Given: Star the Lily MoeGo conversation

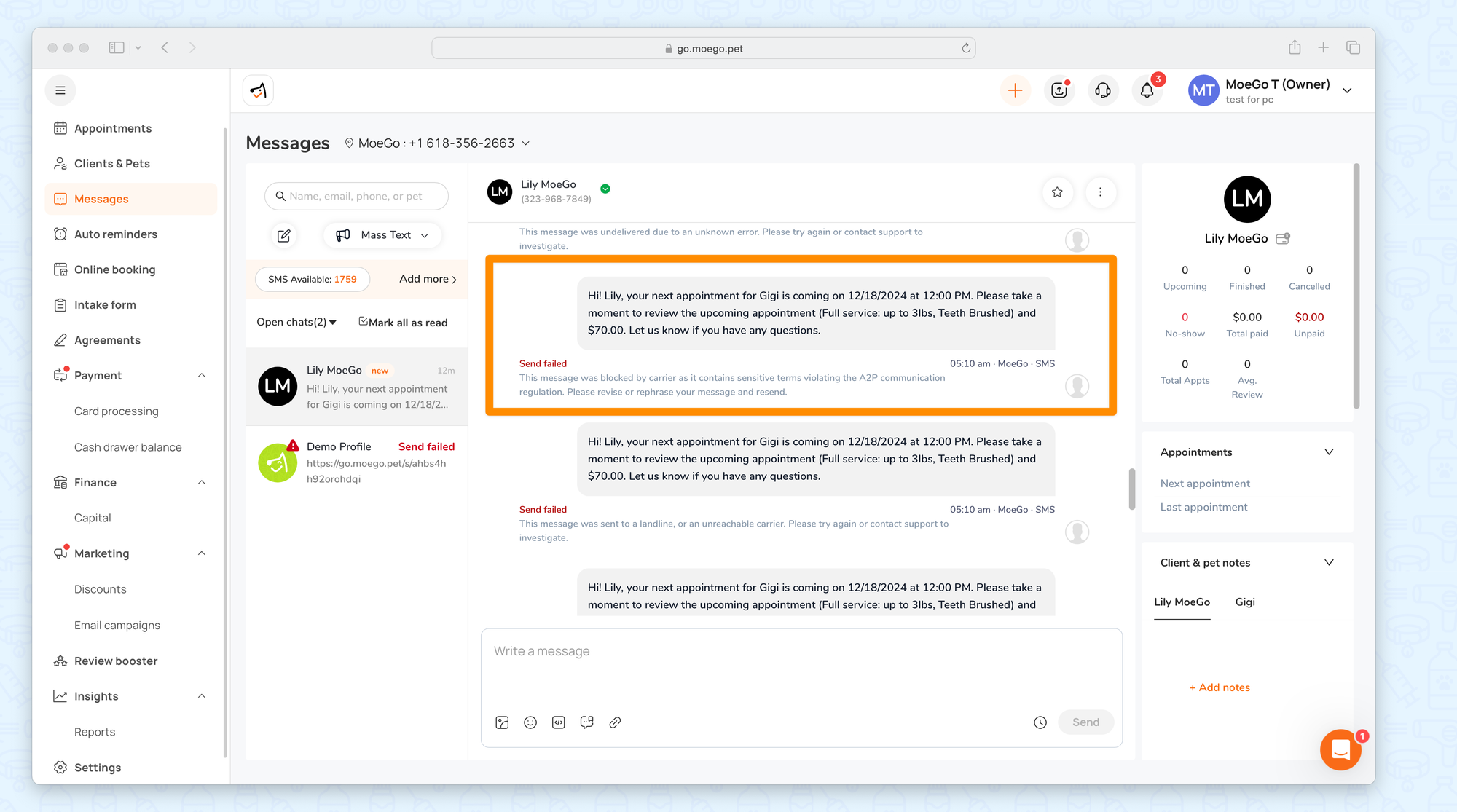Looking at the screenshot, I should coord(1057,192).
